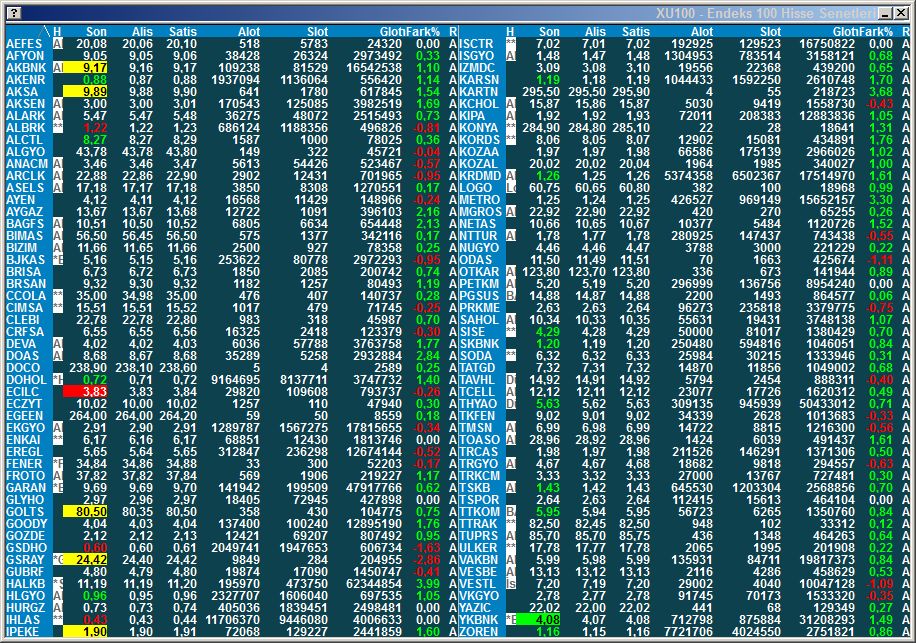Minimize the XU100 window
Image resolution: width=916 pixels, height=643 pixels.
886,13
